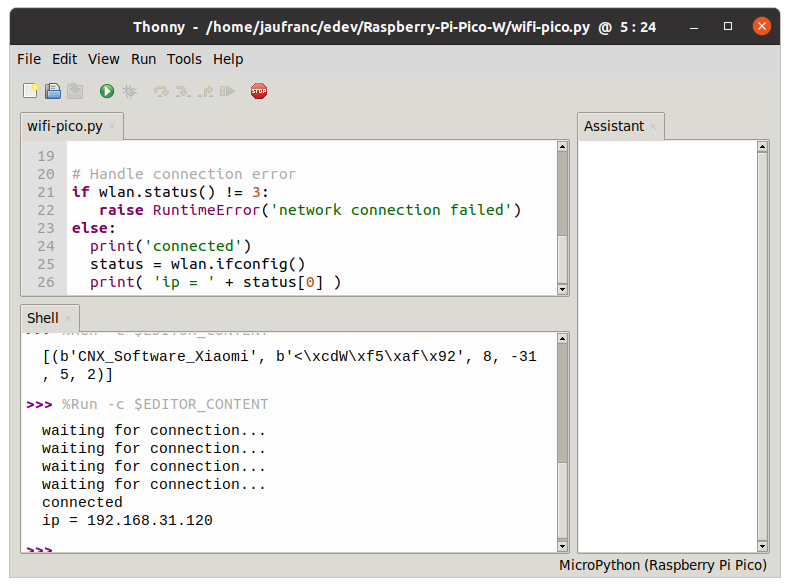Click the Step into debug icon
790x587 pixels.
[x=183, y=91]
